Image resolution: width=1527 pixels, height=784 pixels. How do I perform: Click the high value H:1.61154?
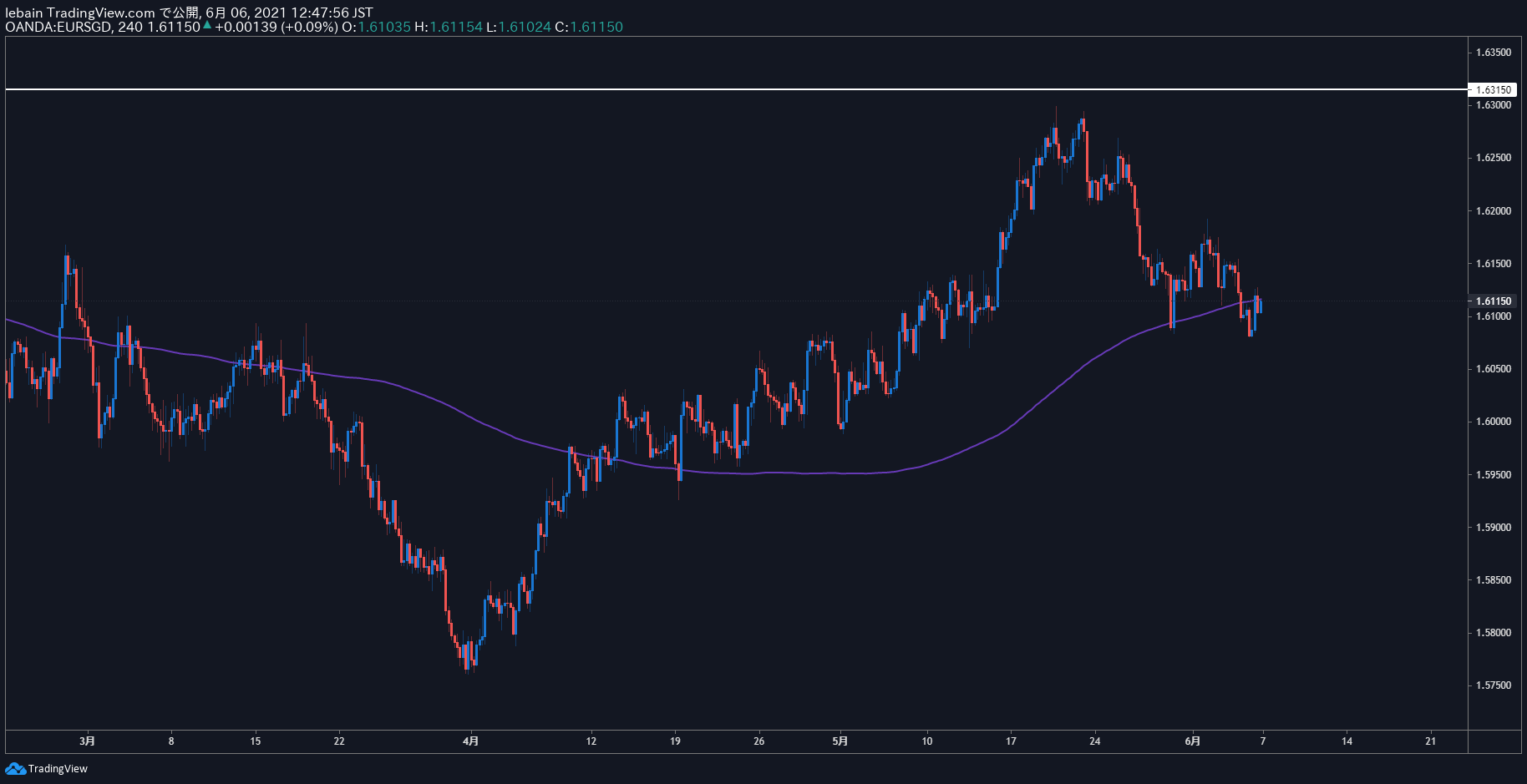tap(449, 27)
